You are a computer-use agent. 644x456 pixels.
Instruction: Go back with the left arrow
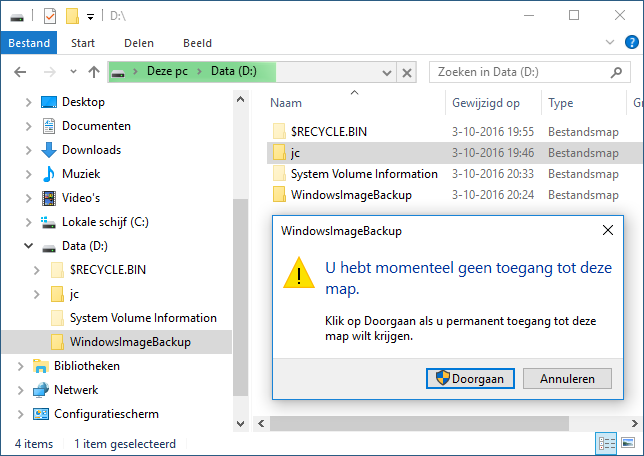(20, 72)
